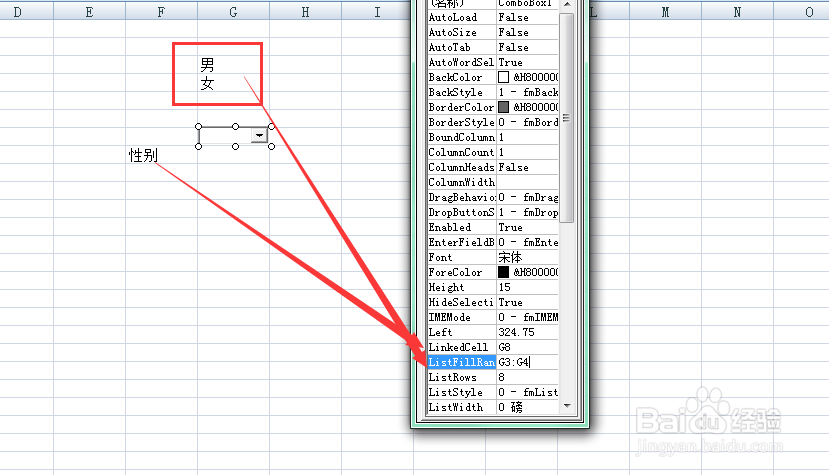Click the ComboBox text area on the sheet
Viewport: 829px width, 475px height.
click(x=225, y=135)
